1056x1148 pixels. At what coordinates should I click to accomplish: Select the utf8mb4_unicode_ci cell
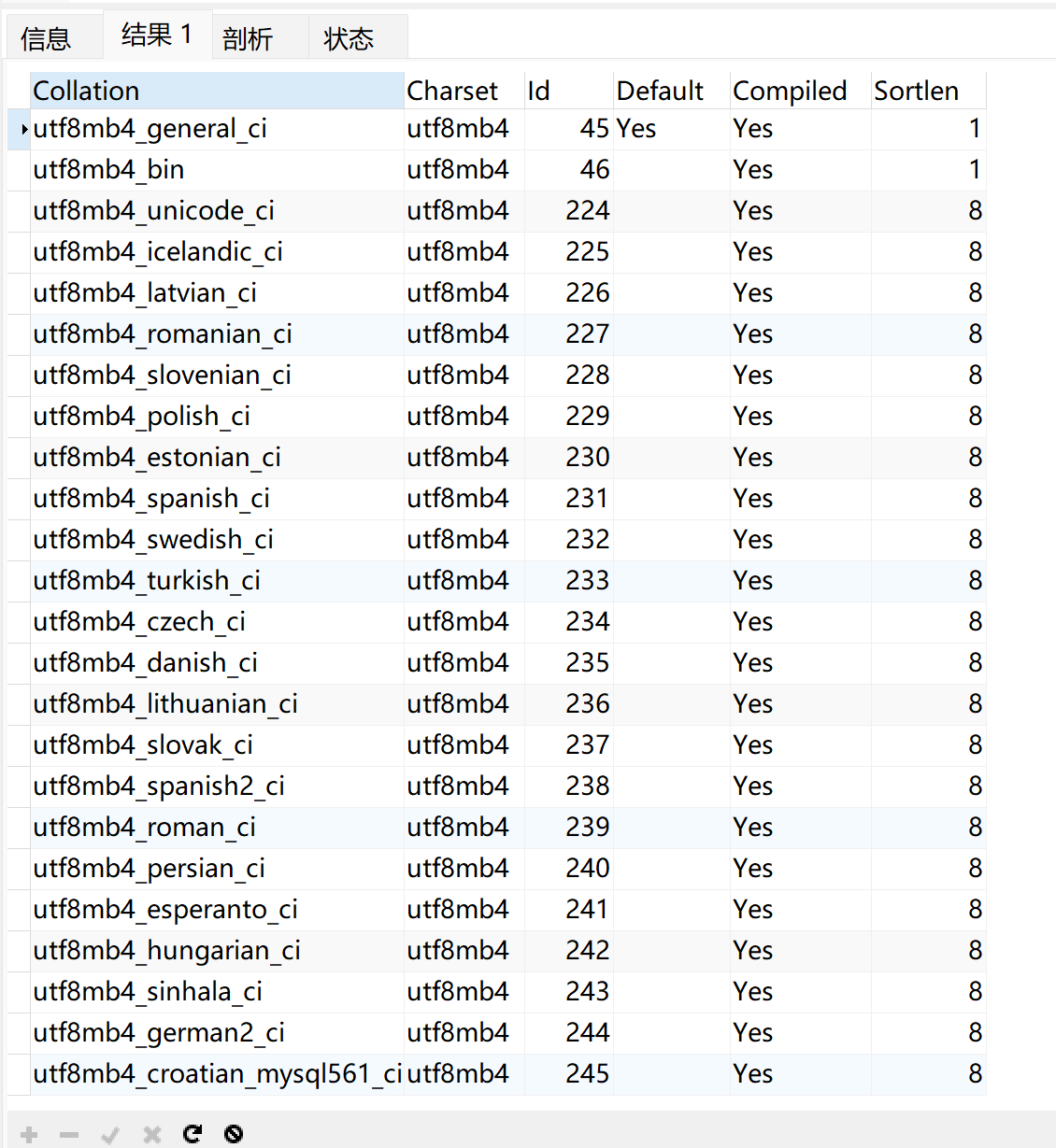click(217, 211)
